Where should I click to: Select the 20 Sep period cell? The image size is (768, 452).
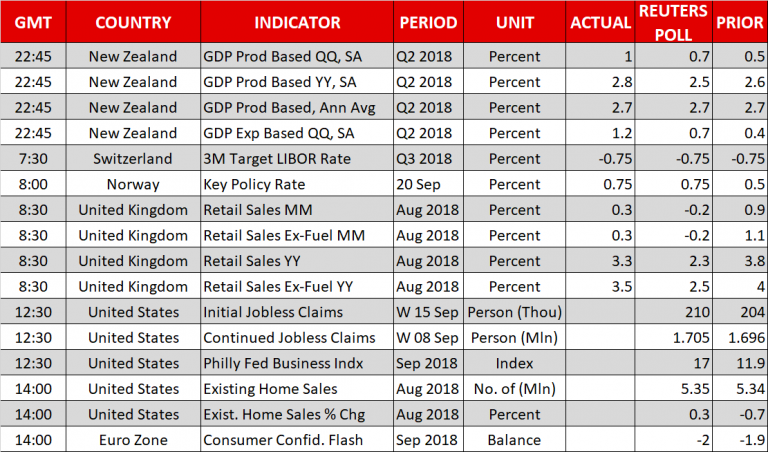tap(428, 184)
